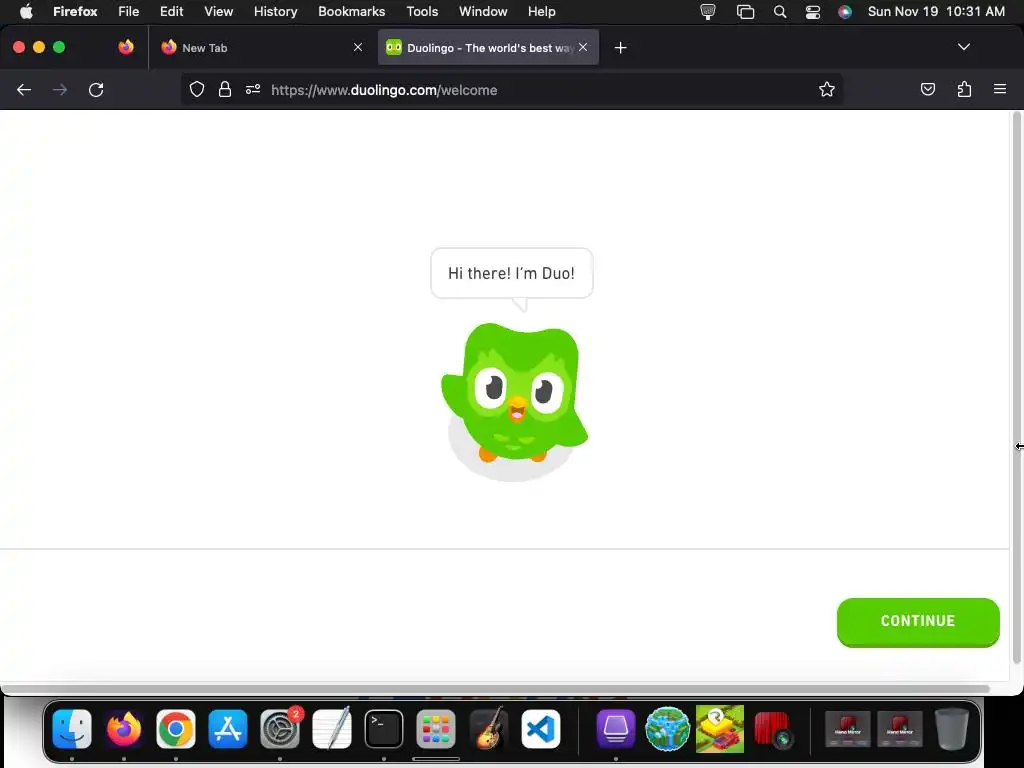Open site permissions icon in address bar
This screenshot has width=1024, height=768.
[253, 89]
